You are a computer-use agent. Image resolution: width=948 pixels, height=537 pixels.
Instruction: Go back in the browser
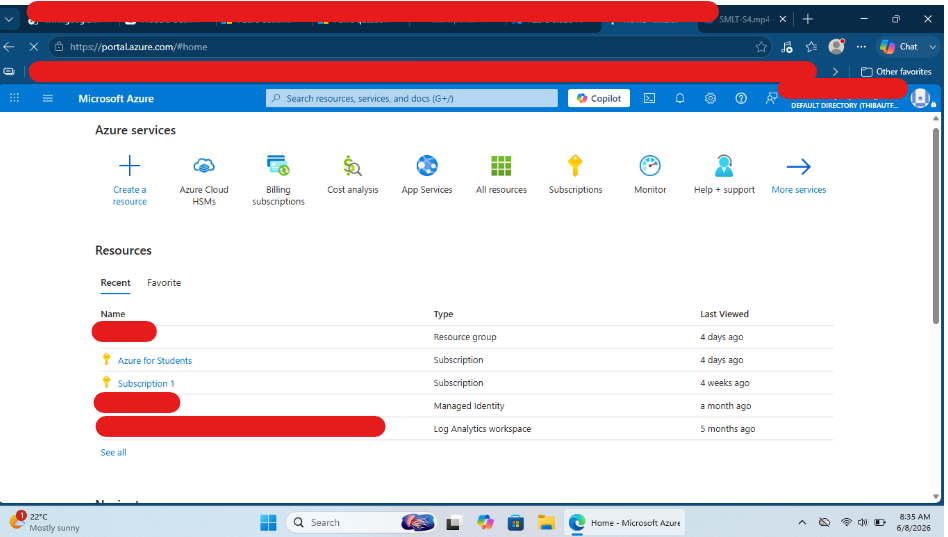point(9,47)
